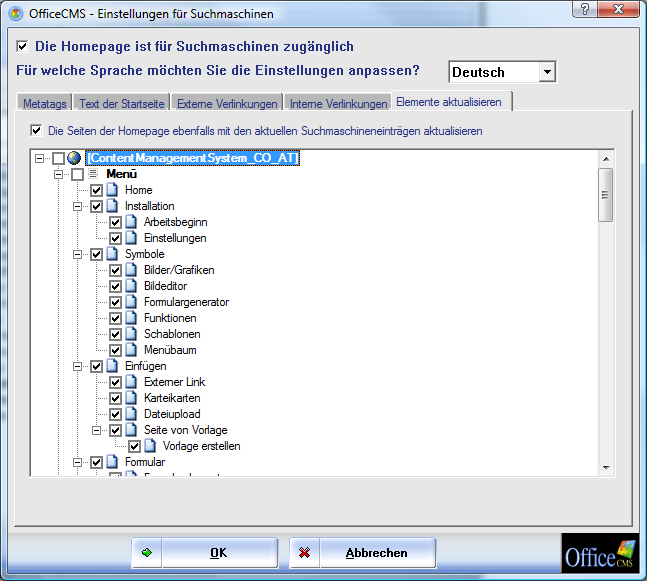
Task: Click the page icon next to Formular
Action: 112,462
